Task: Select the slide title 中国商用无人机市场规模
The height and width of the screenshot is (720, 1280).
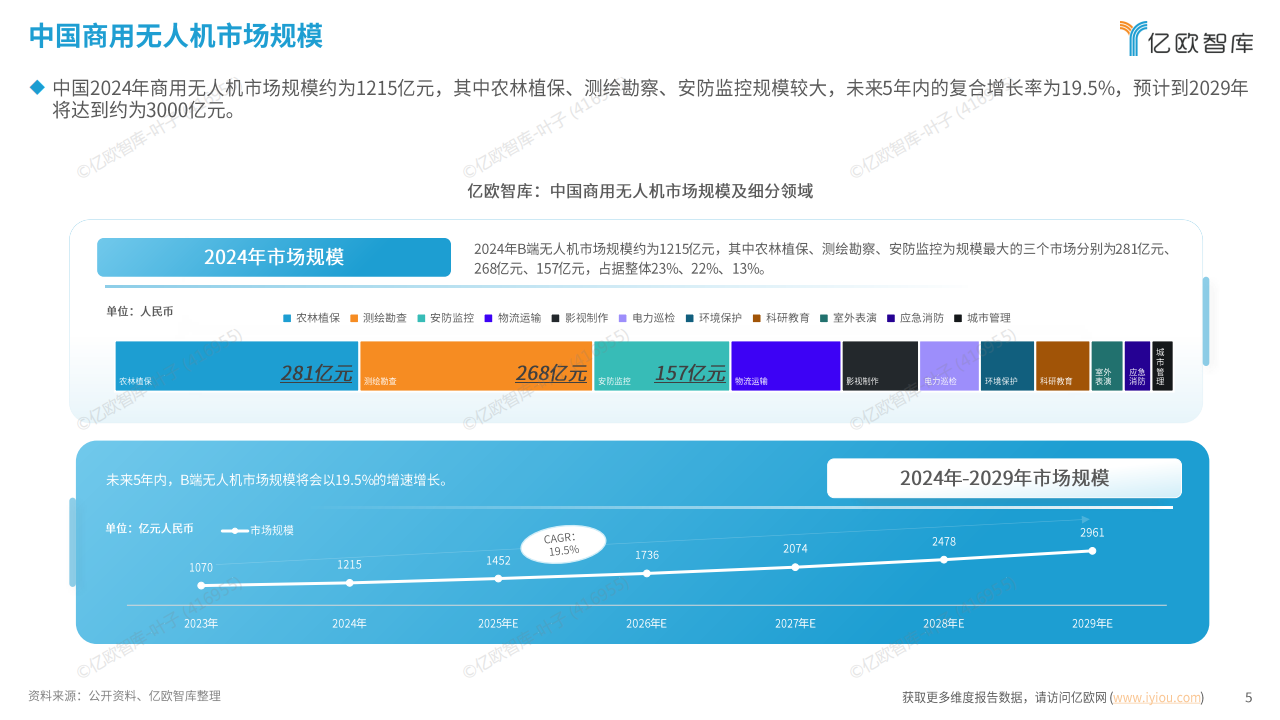Action: point(176,36)
